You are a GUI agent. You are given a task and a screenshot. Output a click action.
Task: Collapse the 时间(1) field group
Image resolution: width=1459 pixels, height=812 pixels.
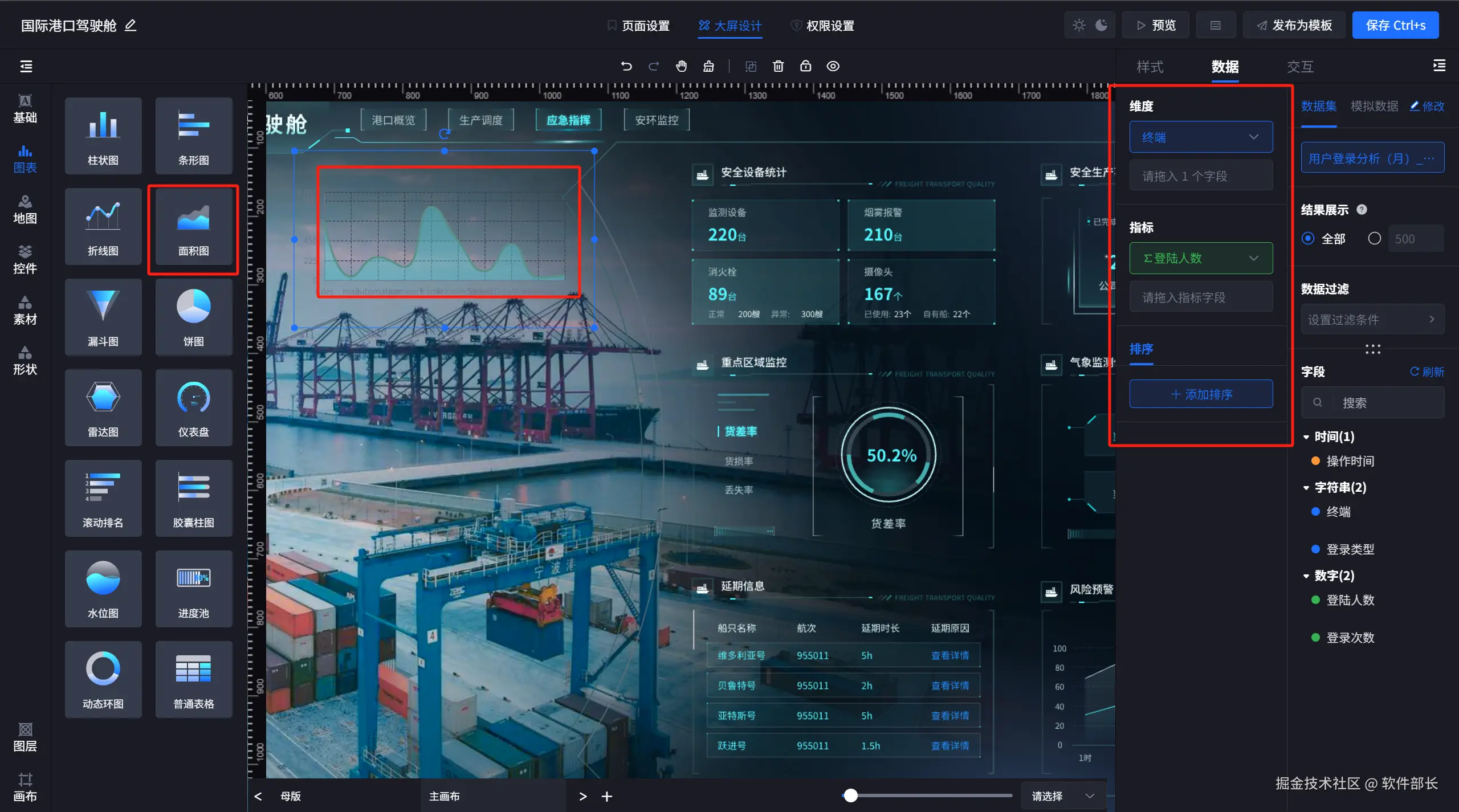click(x=1306, y=437)
